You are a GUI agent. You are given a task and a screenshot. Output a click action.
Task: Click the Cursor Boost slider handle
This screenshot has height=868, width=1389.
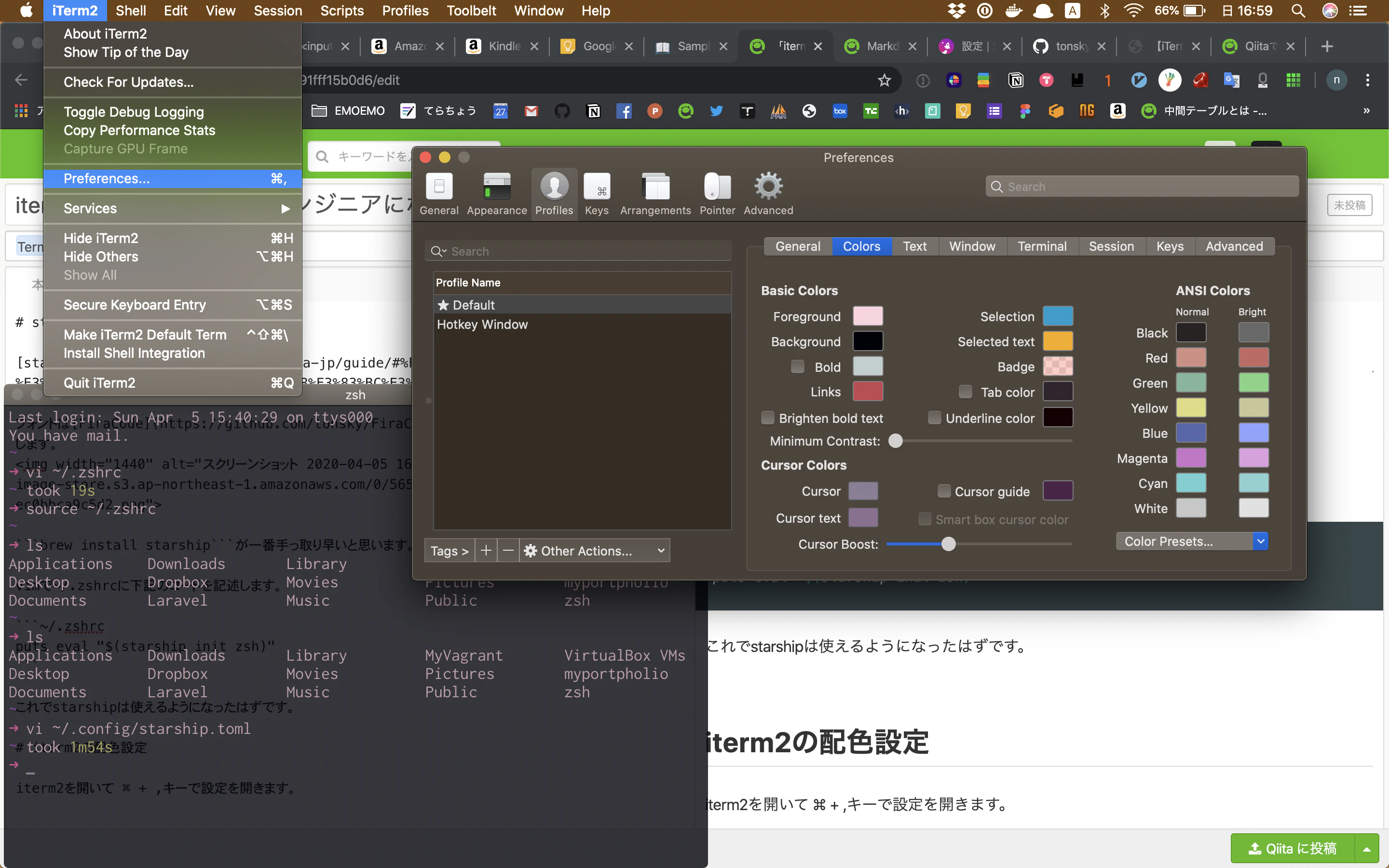(948, 543)
